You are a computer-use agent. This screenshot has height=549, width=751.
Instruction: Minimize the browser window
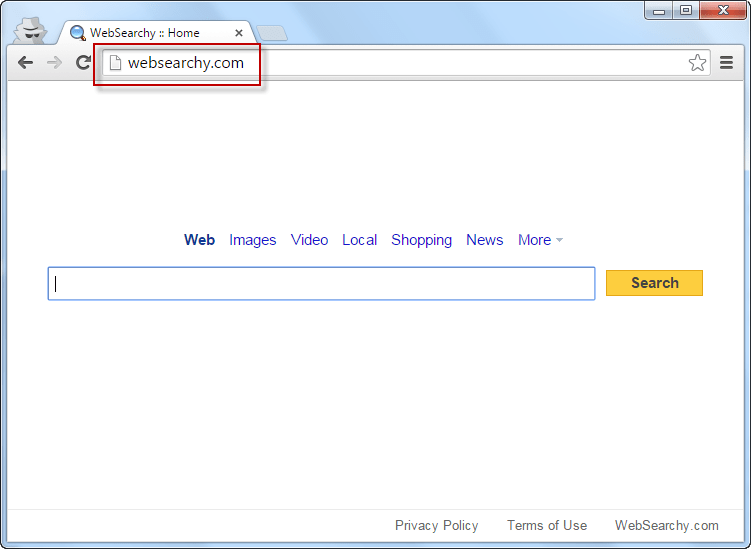(x=659, y=10)
